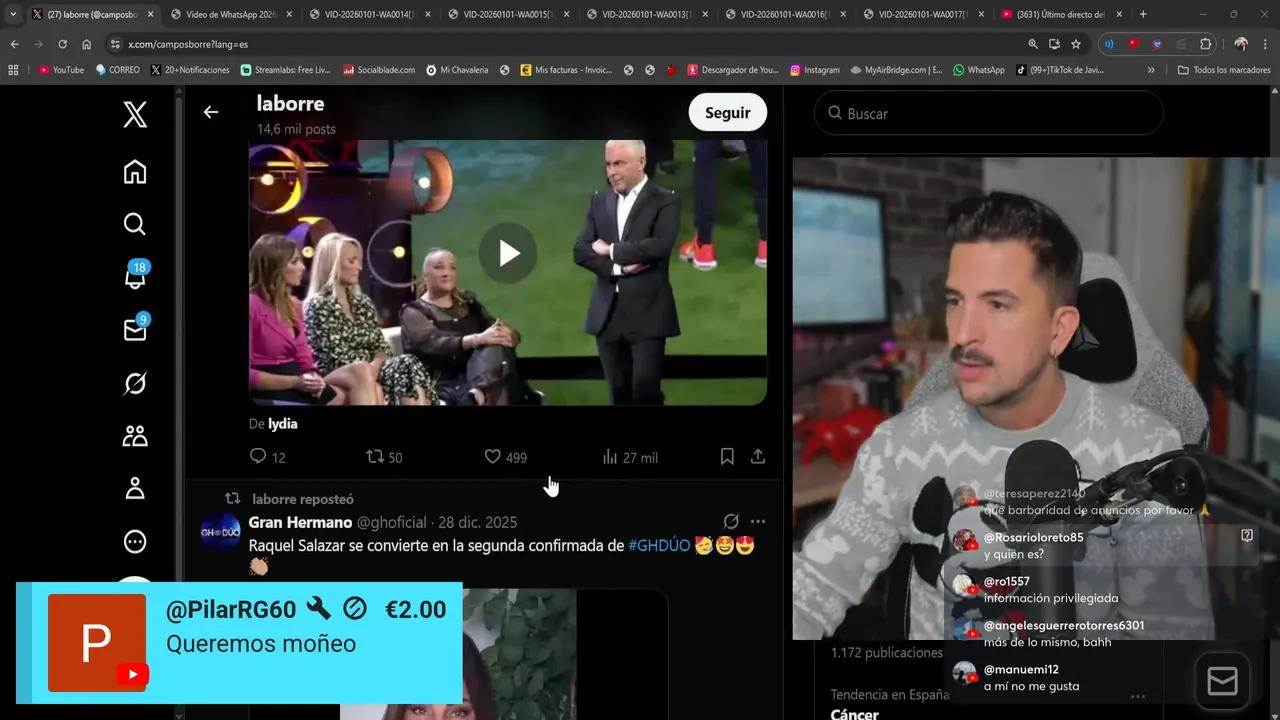Close the laborre X tab

[x=151, y=14]
